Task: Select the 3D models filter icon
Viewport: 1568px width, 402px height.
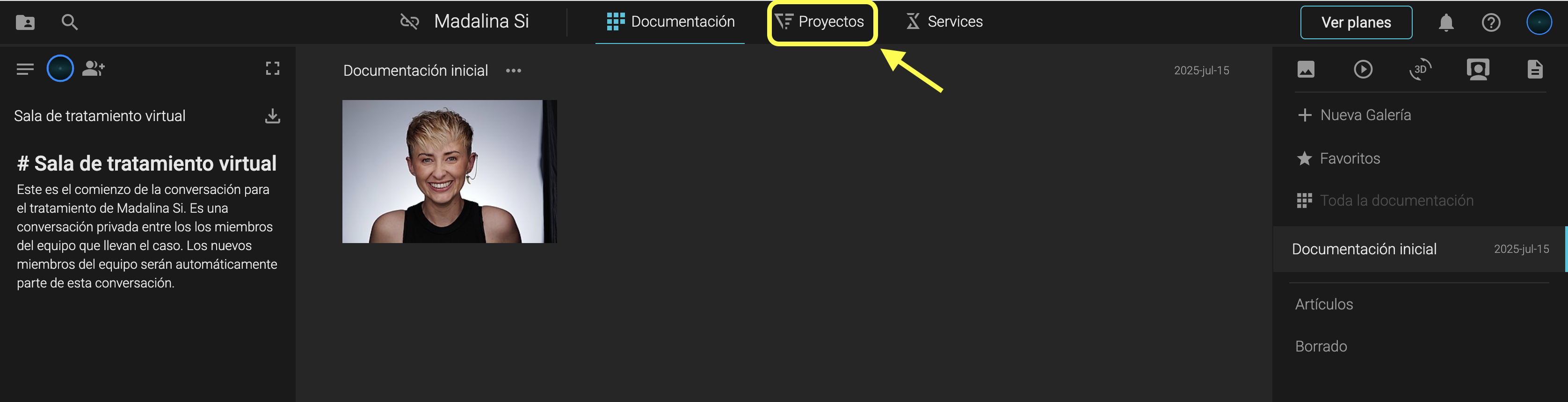Action: click(1420, 69)
